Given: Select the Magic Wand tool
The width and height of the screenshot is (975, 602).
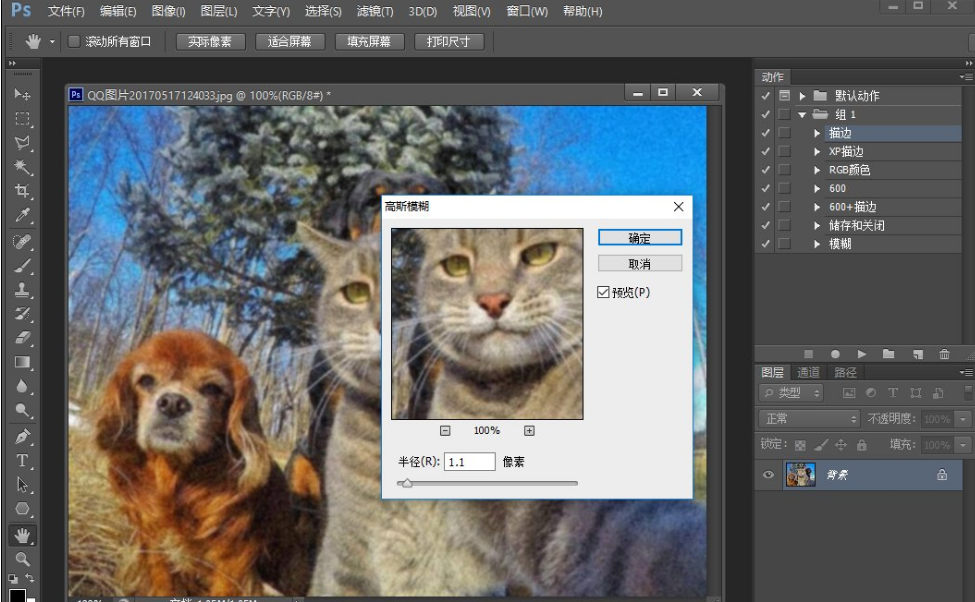Looking at the screenshot, I should coord(22,167).
